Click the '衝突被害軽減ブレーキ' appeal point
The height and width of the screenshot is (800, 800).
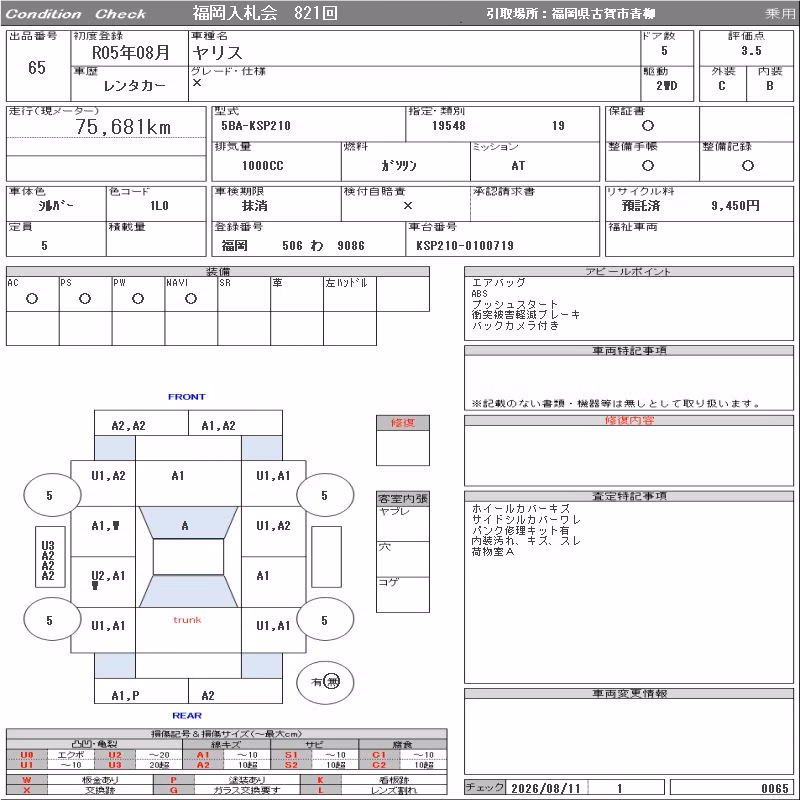point(526,315)
